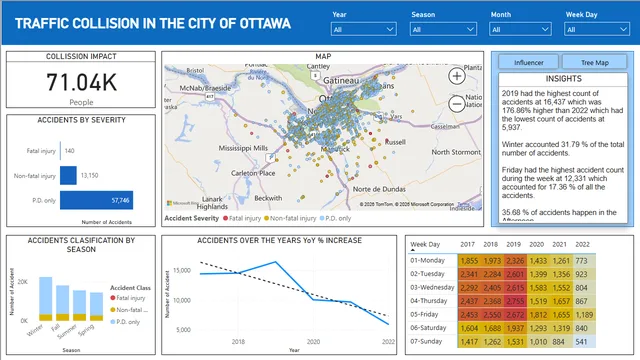Zoom in on the map with plus button

click(457, 76)
